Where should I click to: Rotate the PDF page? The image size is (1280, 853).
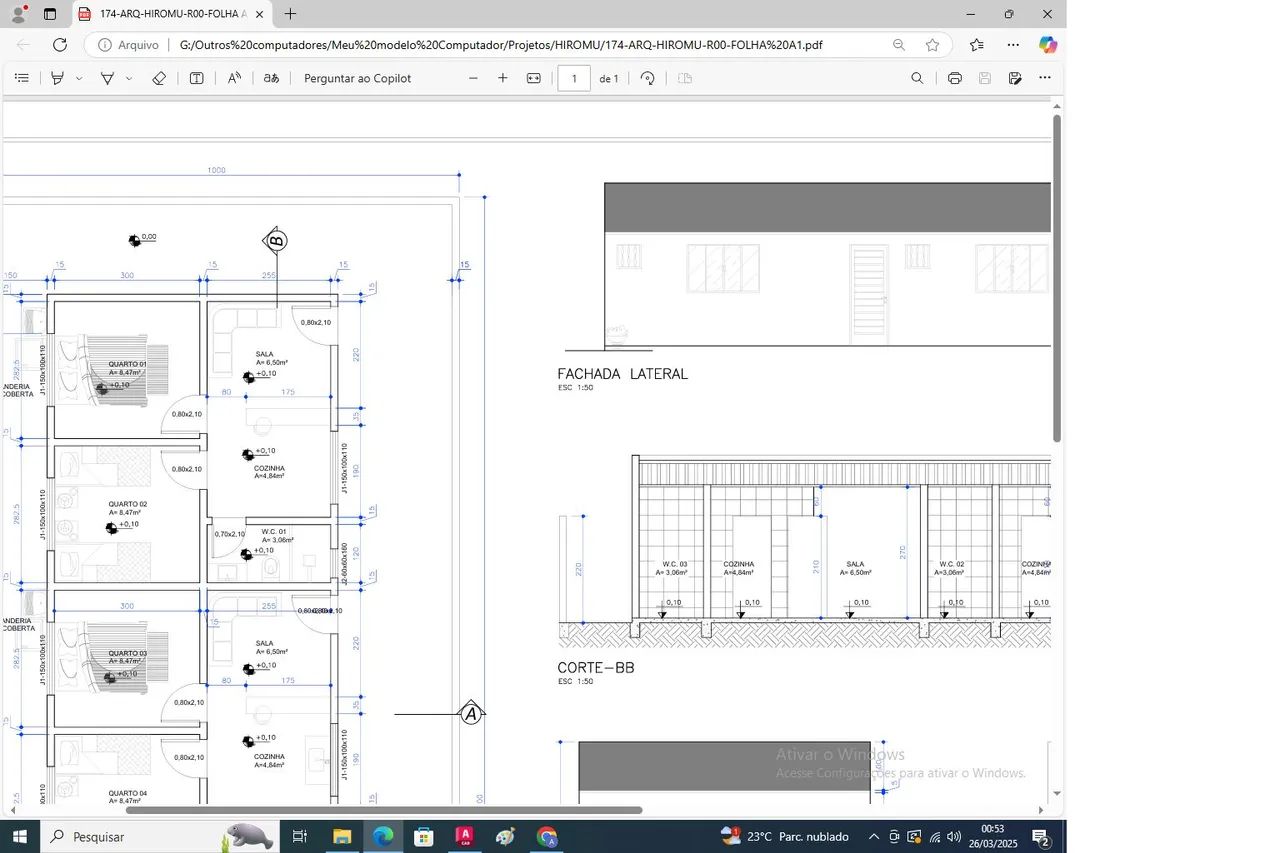point(647,78)
